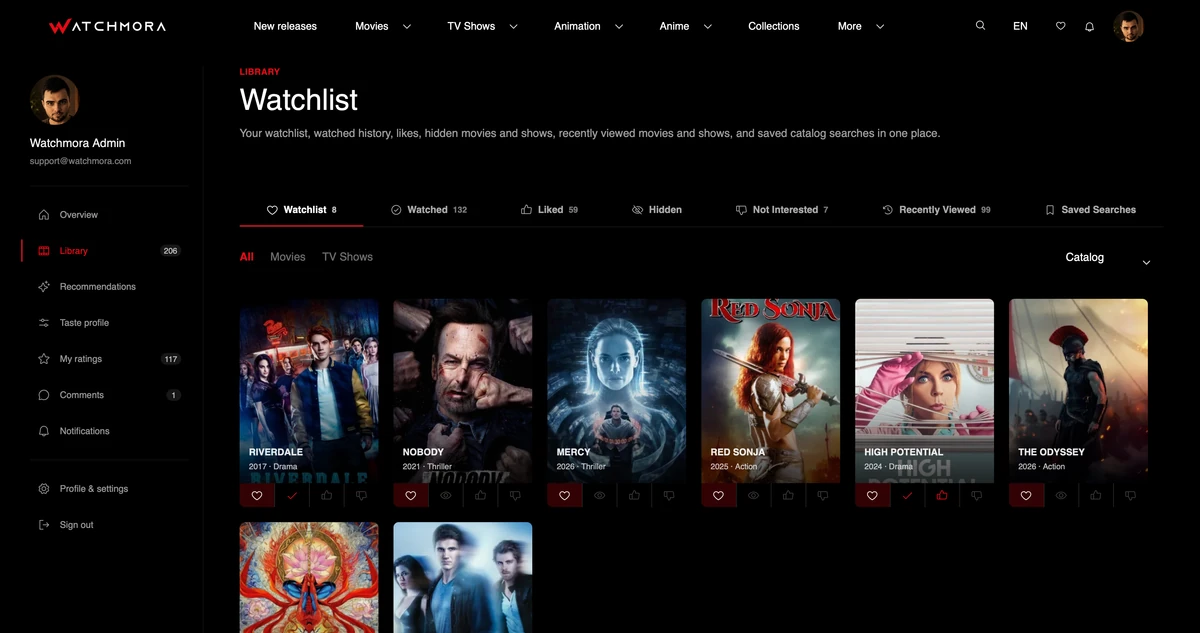The image size is (1200, 633).
Task: Mark Mercy as watched eye icon
Action: click(600, 495)
